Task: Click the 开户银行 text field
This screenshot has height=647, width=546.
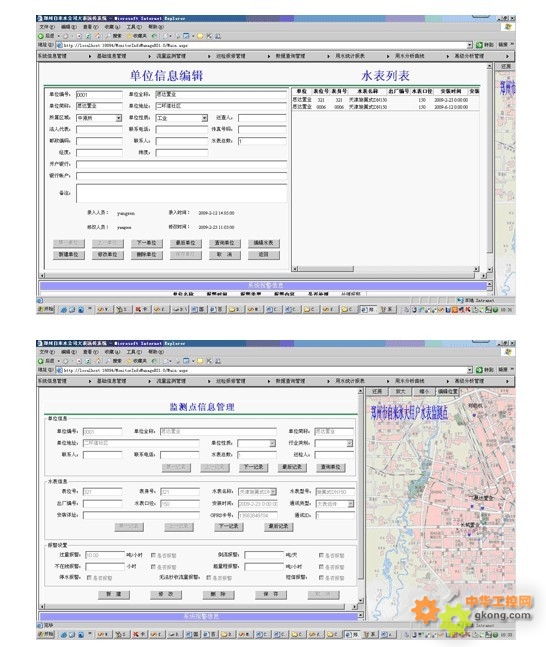Action: click(x=182, y=164)
